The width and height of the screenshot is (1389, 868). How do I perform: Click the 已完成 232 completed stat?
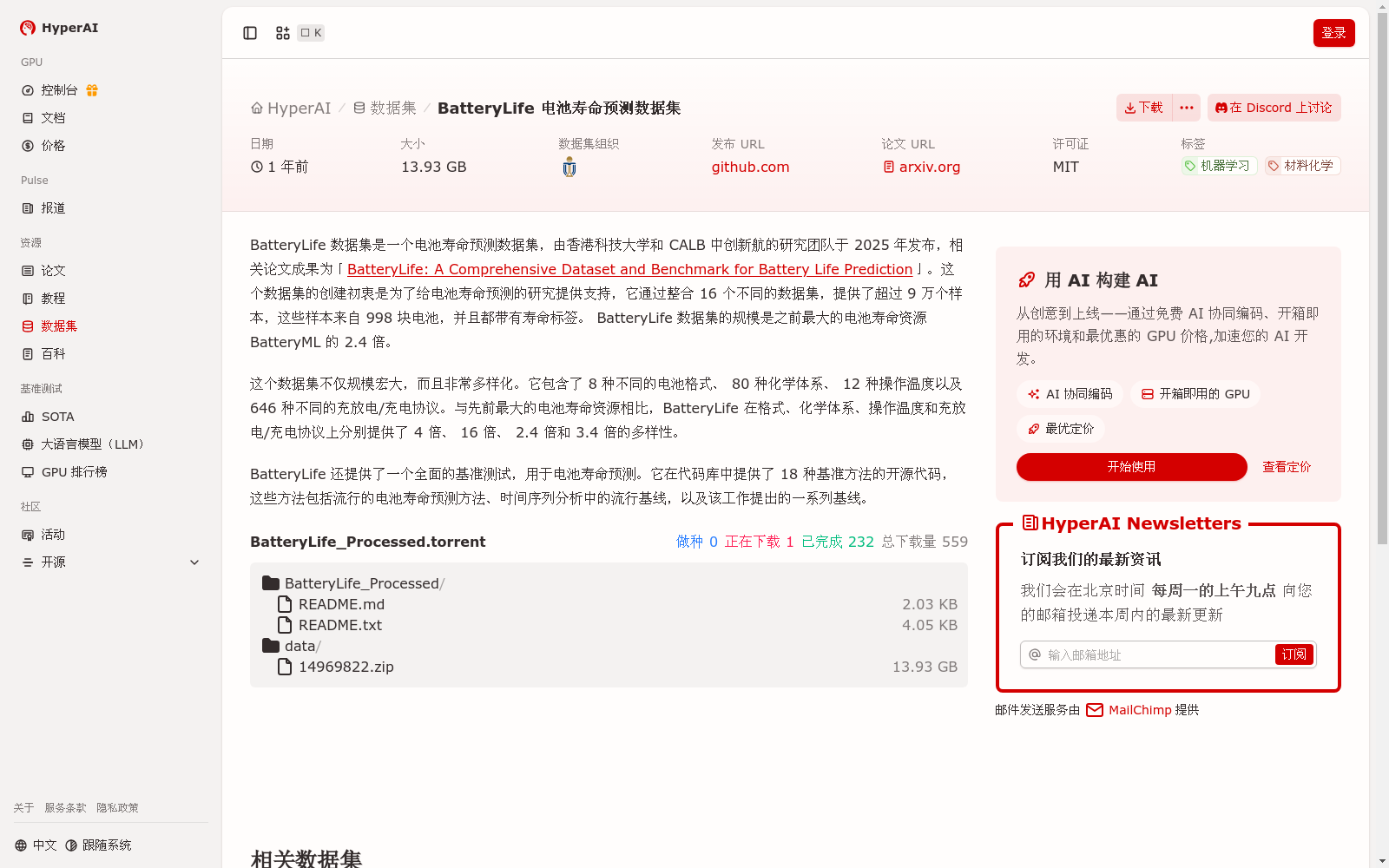click(x=838, y=542)
